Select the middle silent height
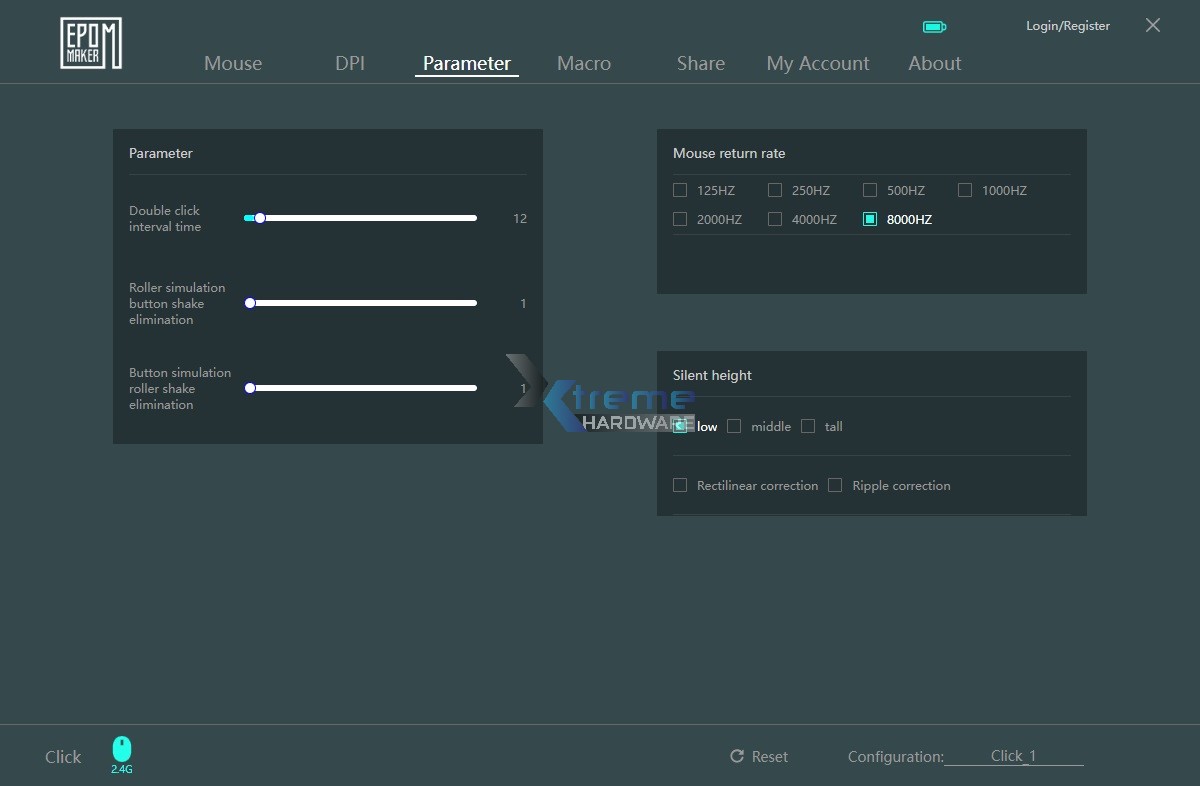Image resolution: width=1200 pixels, height=786 pixels. click(734, 425)
